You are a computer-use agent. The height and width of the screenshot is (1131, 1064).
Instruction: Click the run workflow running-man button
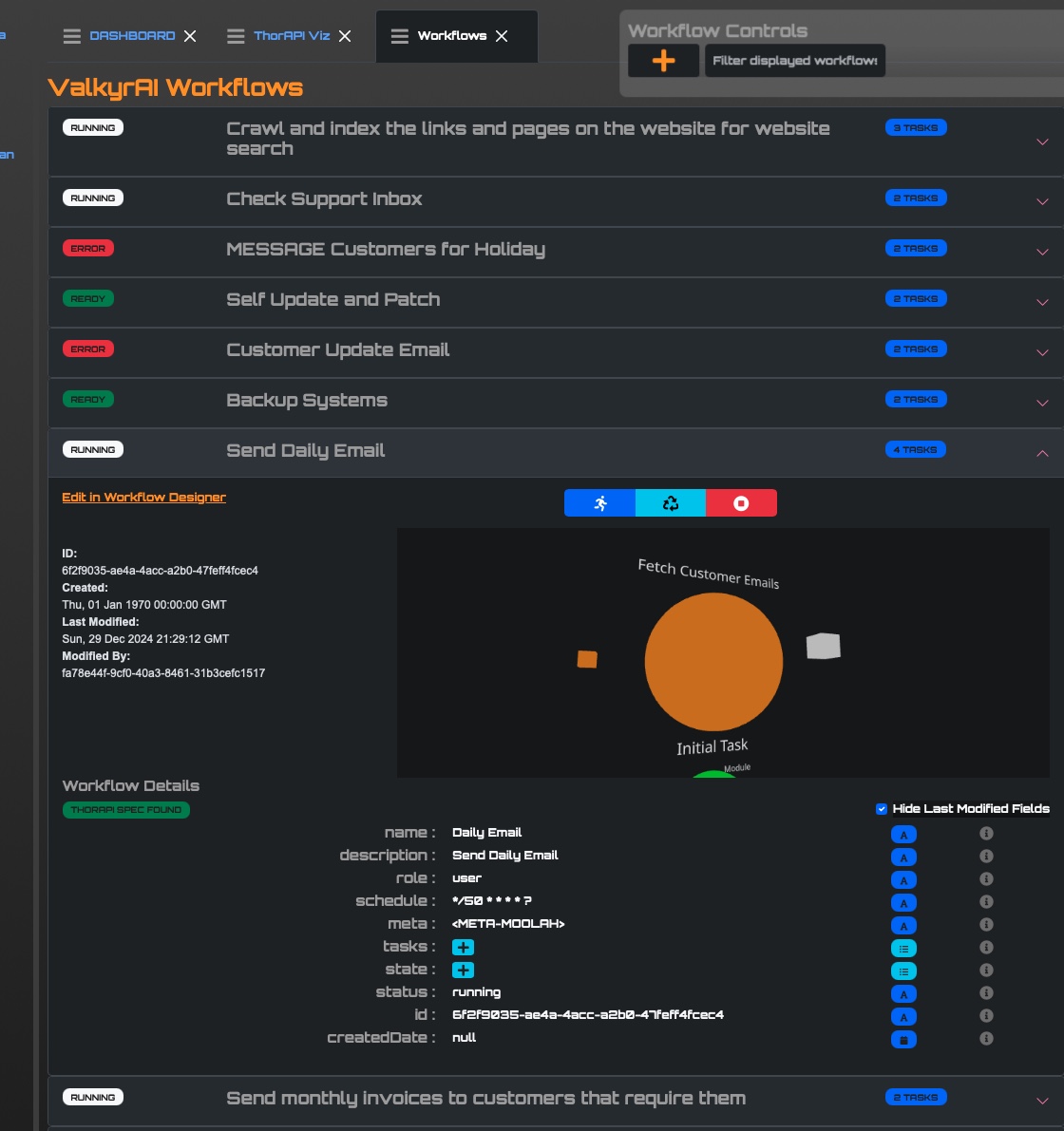(599, 502)
